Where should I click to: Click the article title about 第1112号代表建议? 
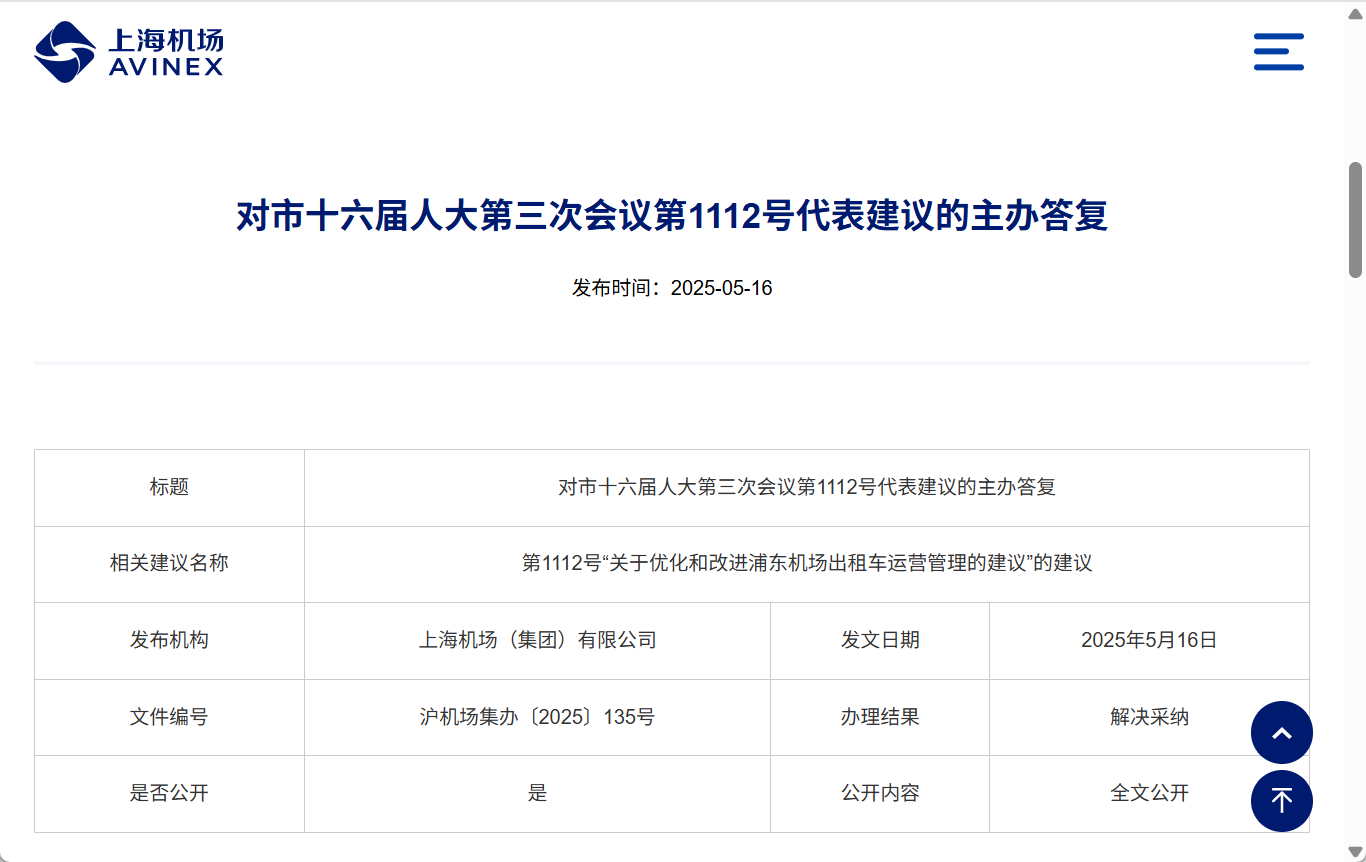point(672,214)
